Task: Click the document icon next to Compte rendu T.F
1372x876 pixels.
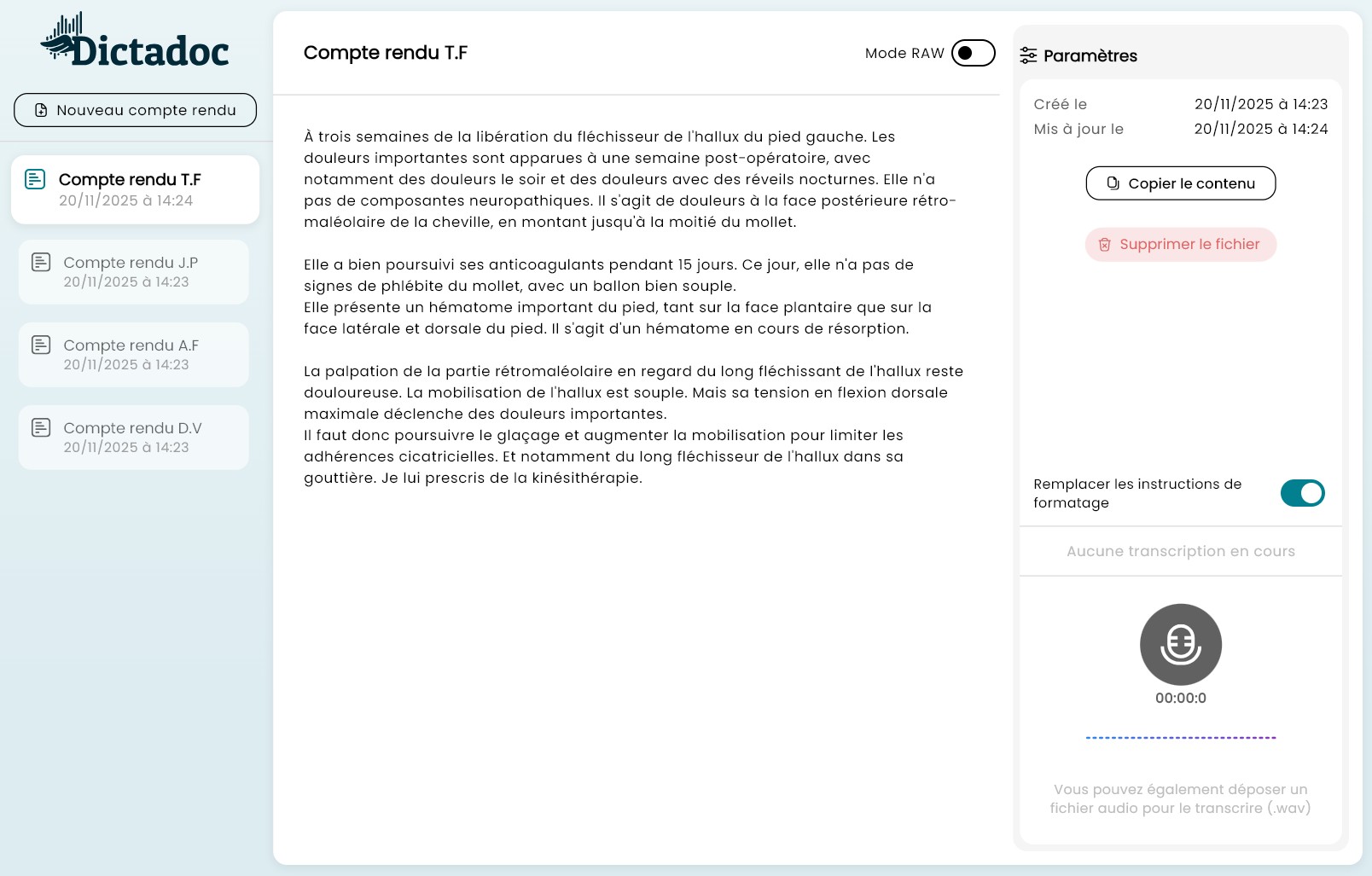Action: coord(35,179)
